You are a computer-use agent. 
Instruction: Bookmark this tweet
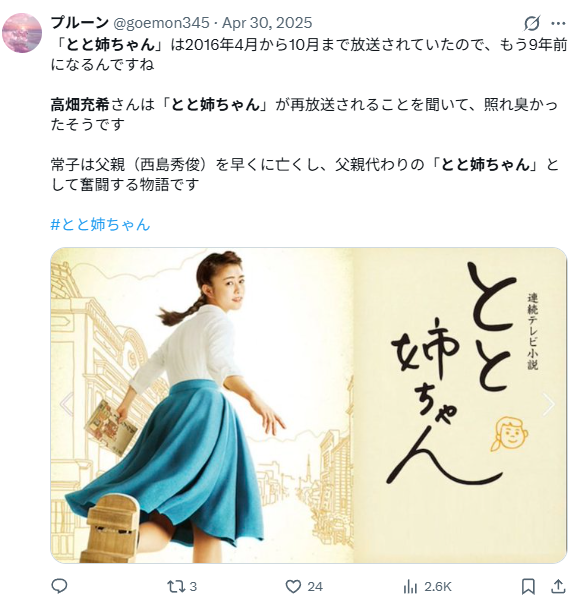pos(528,587)
